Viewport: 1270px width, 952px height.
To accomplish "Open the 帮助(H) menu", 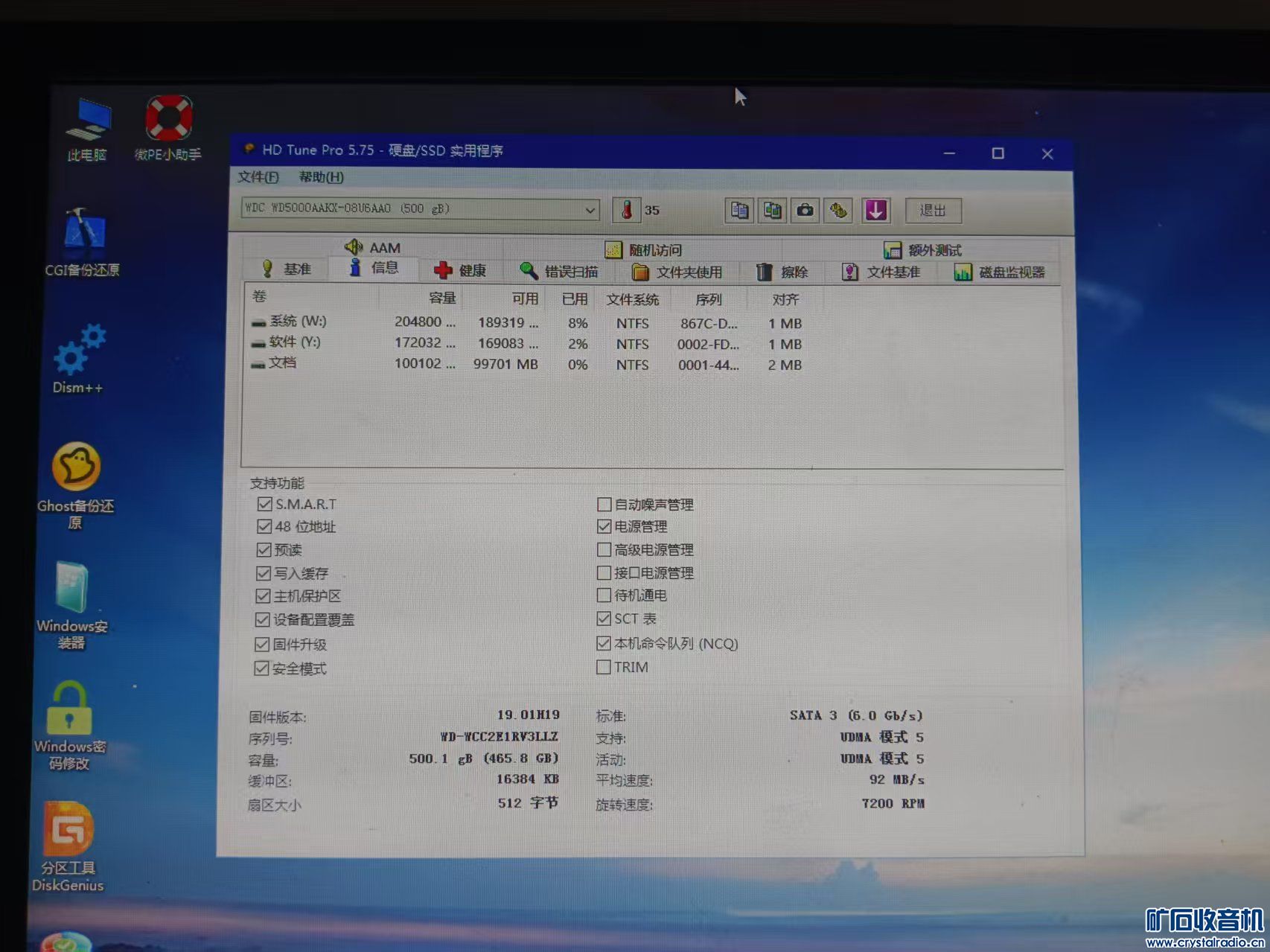I will 321,177.
